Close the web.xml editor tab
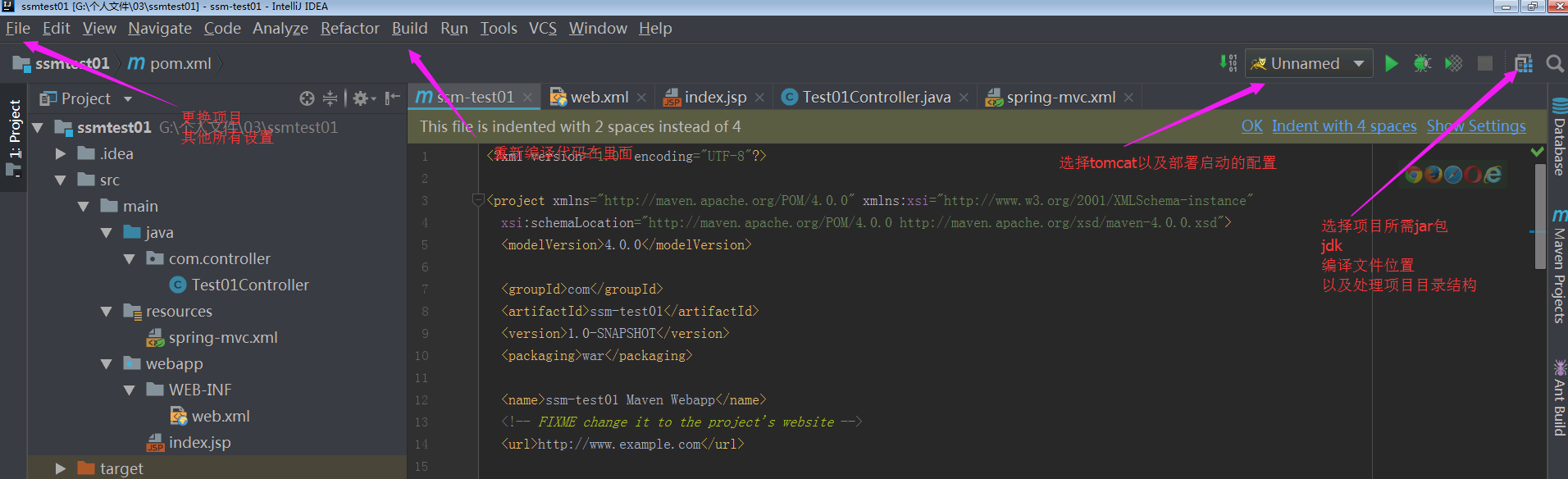Image resolution: width=1568 pixels, height=479 pixels. coord(641,98)
